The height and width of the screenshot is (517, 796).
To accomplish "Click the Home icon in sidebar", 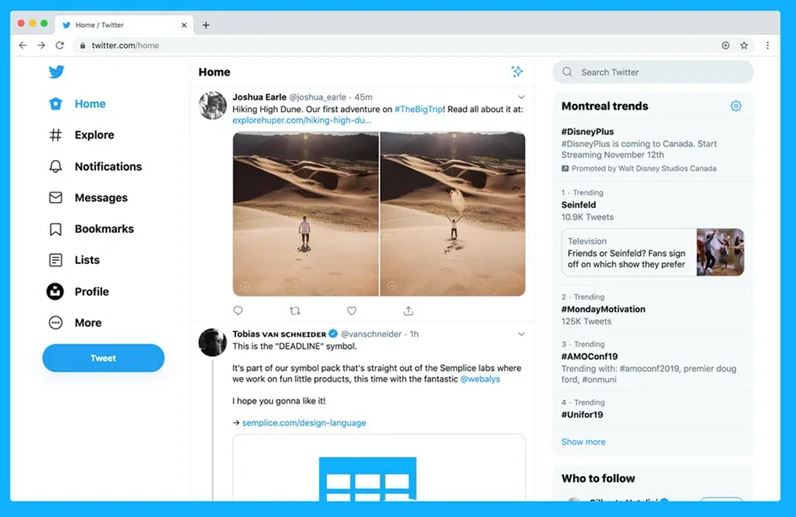I will [55, 104].
